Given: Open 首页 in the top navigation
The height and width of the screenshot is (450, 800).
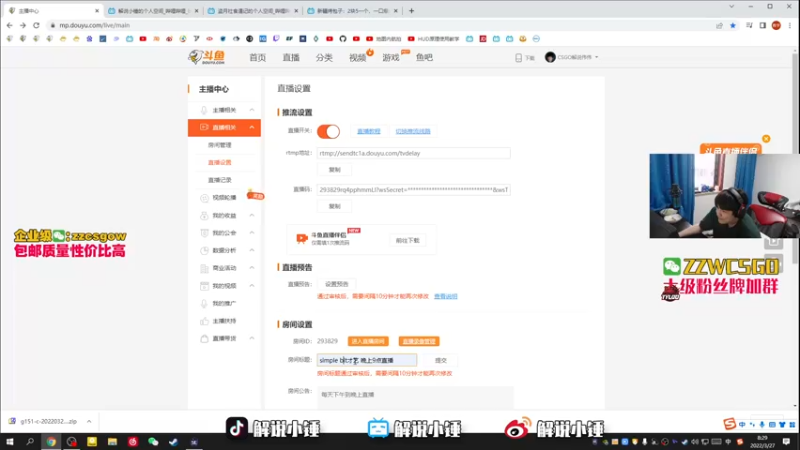Looking at the screenshot, I should (x=258, y=58).
